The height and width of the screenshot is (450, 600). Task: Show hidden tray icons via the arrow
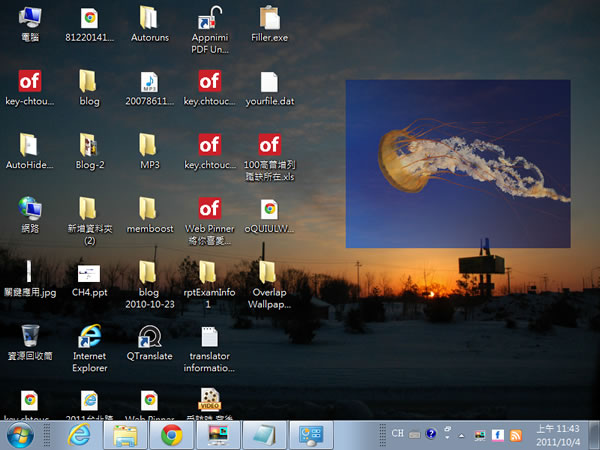[461, 435]
